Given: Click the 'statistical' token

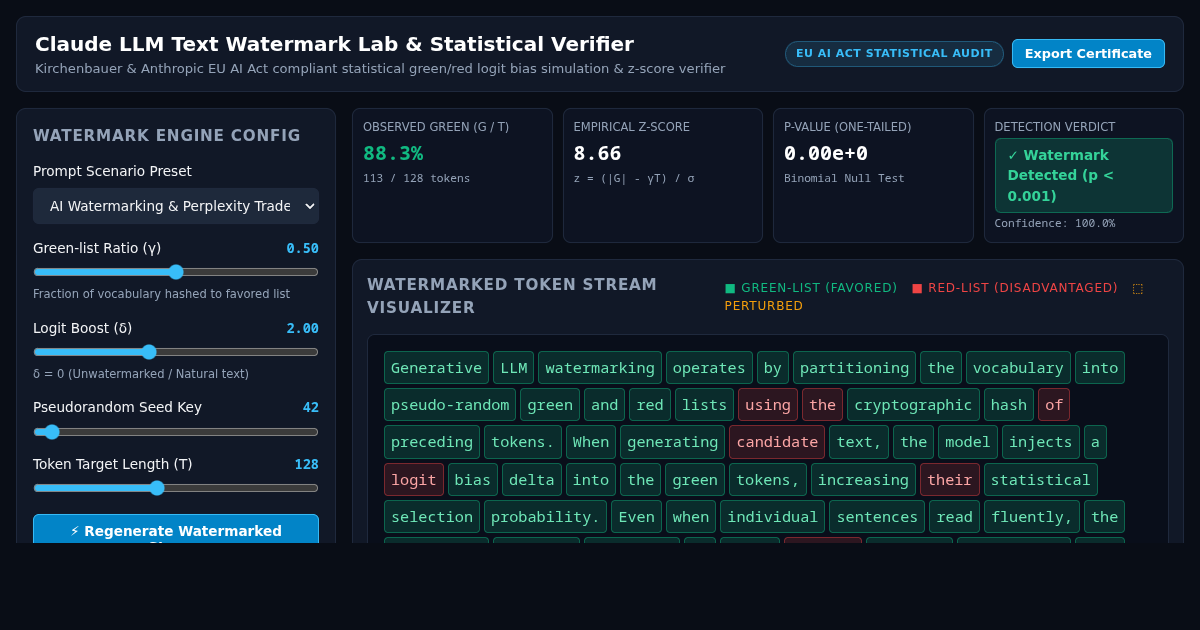Looking at the screenshot, I should coord(1041,480).
